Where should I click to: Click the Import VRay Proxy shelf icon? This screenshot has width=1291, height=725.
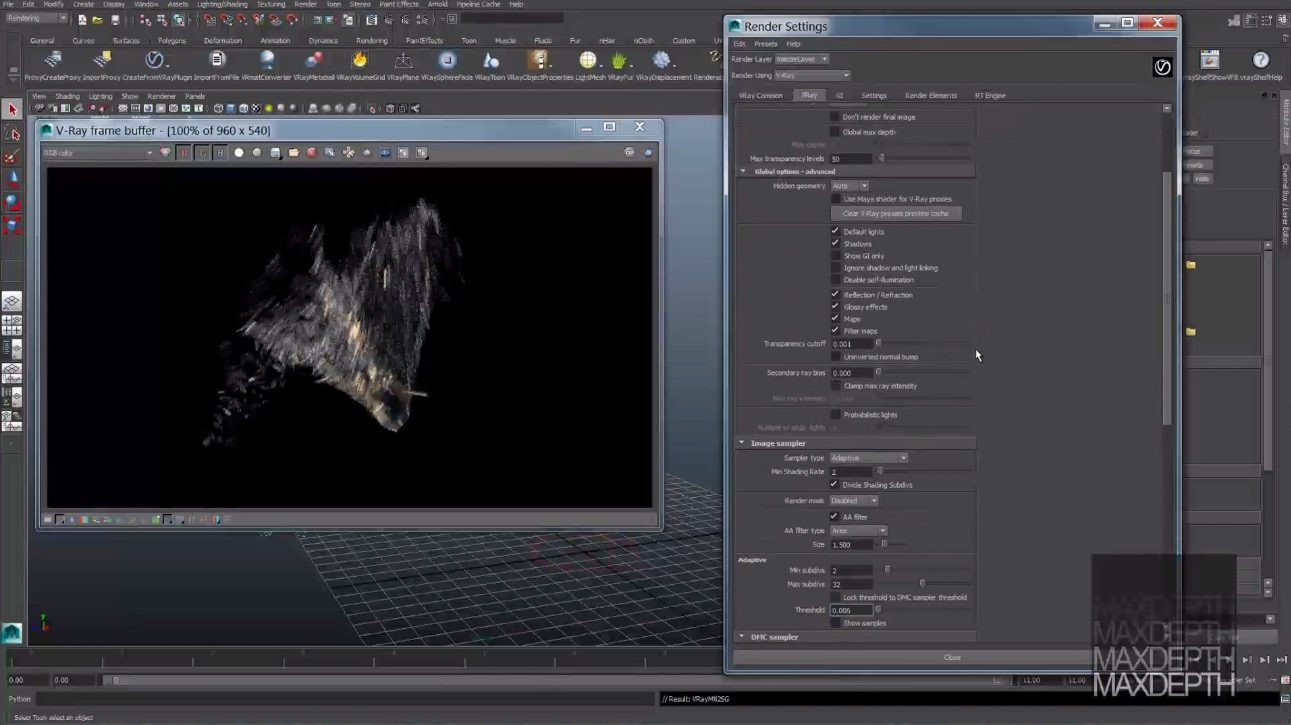pos(103,60)
